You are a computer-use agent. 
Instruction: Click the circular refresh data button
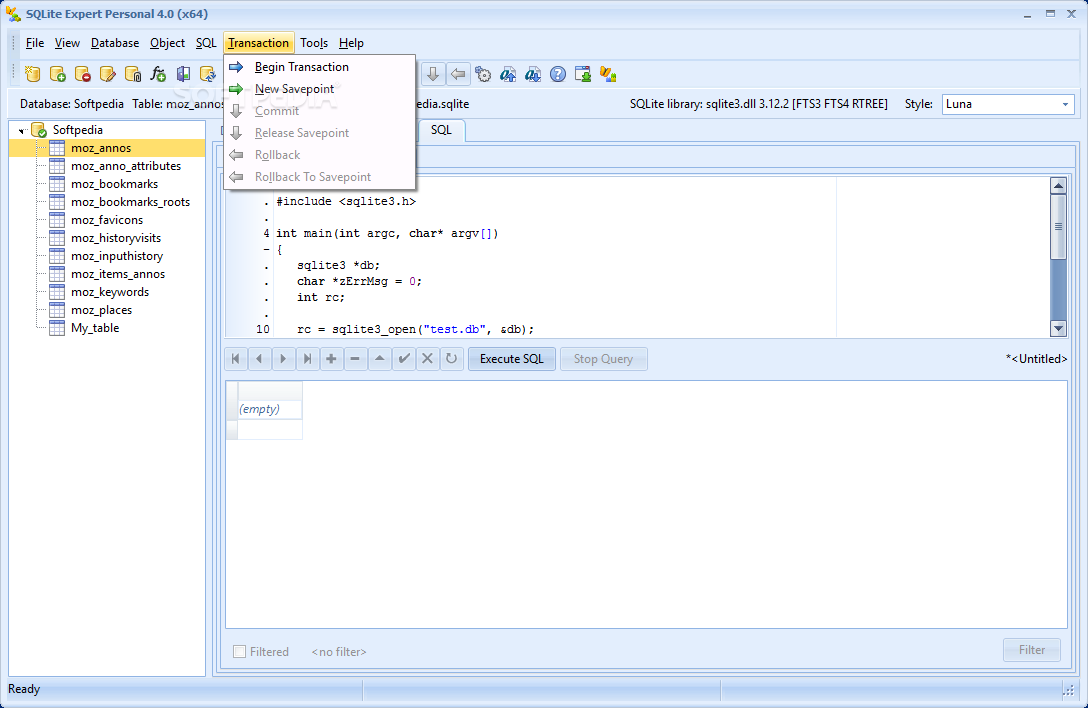pyautogui.click(x=452, y=359)
